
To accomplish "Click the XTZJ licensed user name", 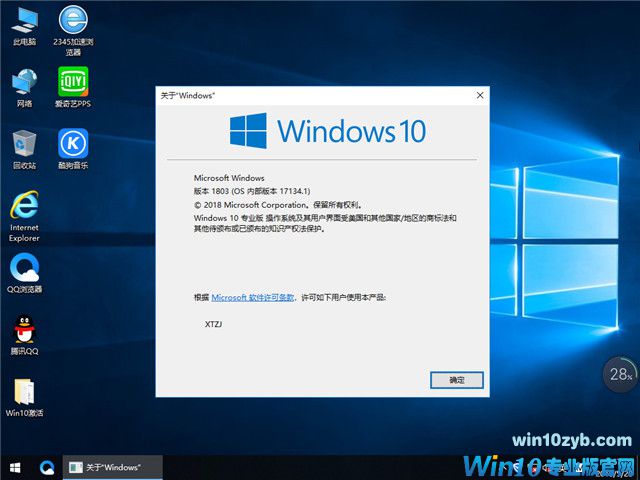I will (x=213, y=324).
